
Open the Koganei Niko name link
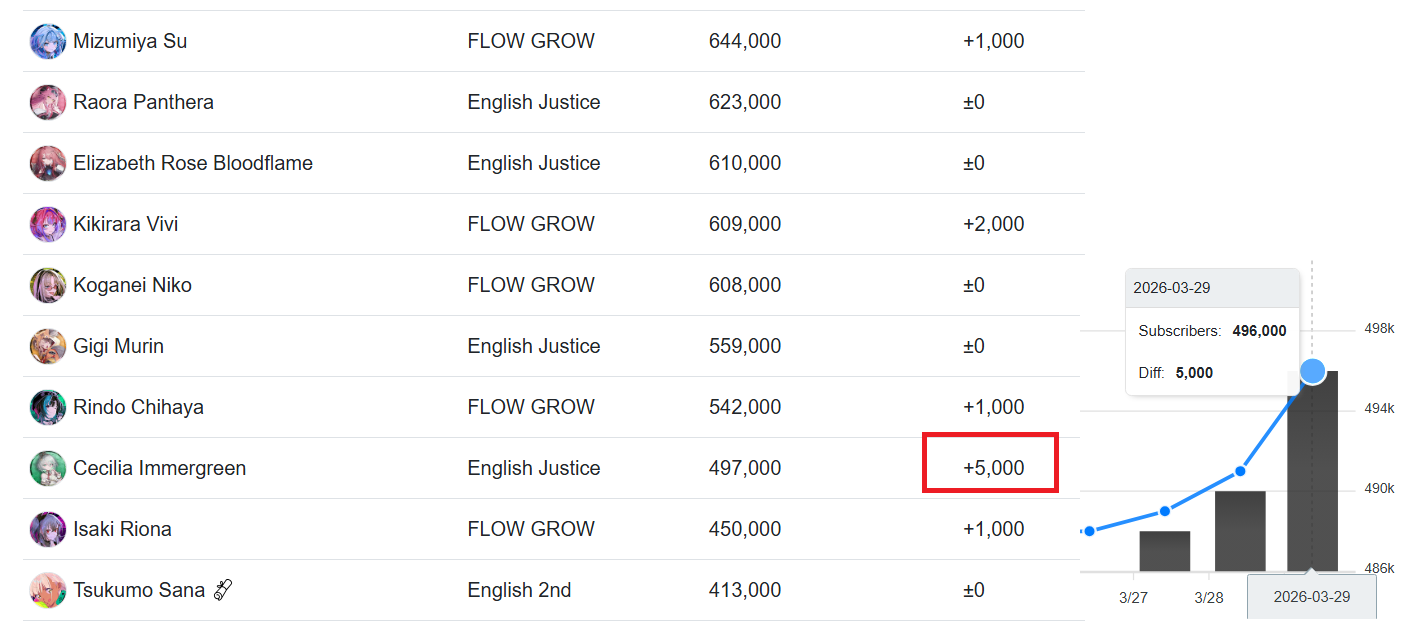click(132, 286)
